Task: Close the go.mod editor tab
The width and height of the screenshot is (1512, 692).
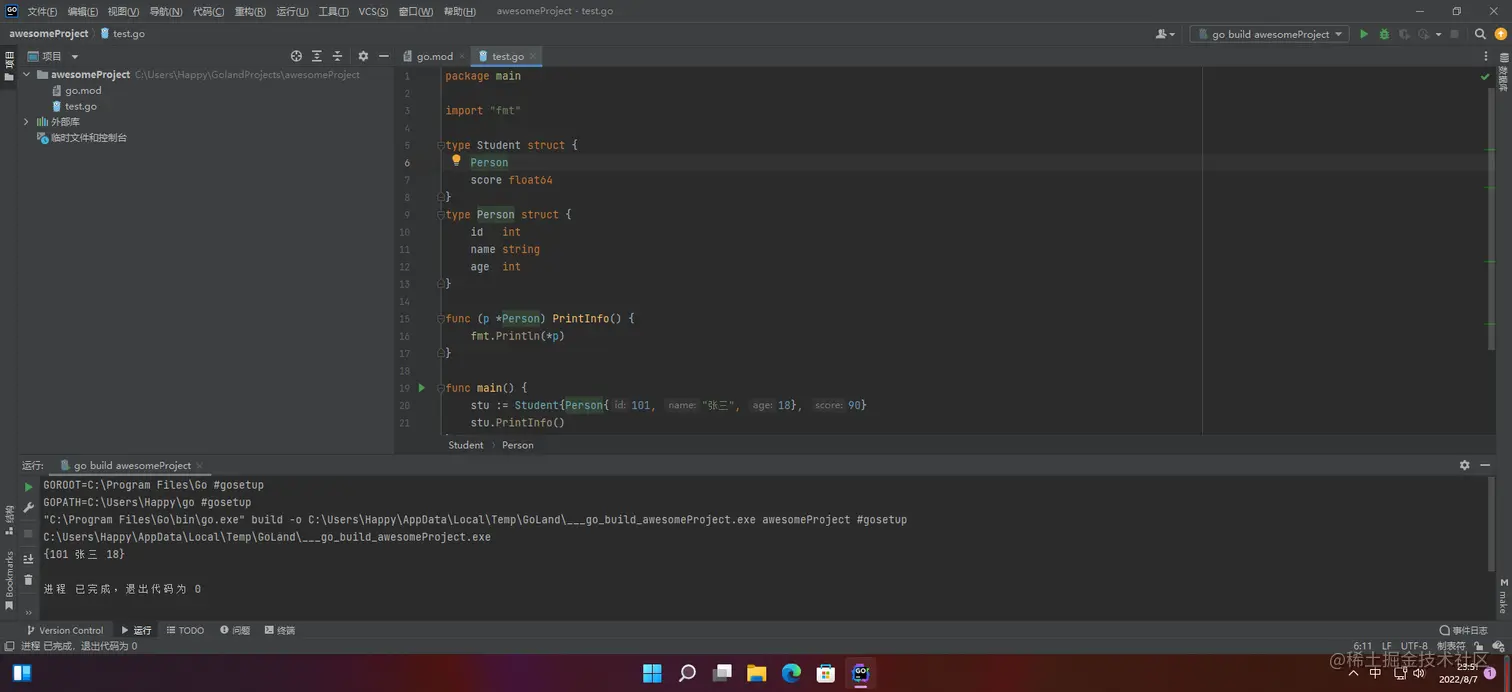Action: pos(461,57)
